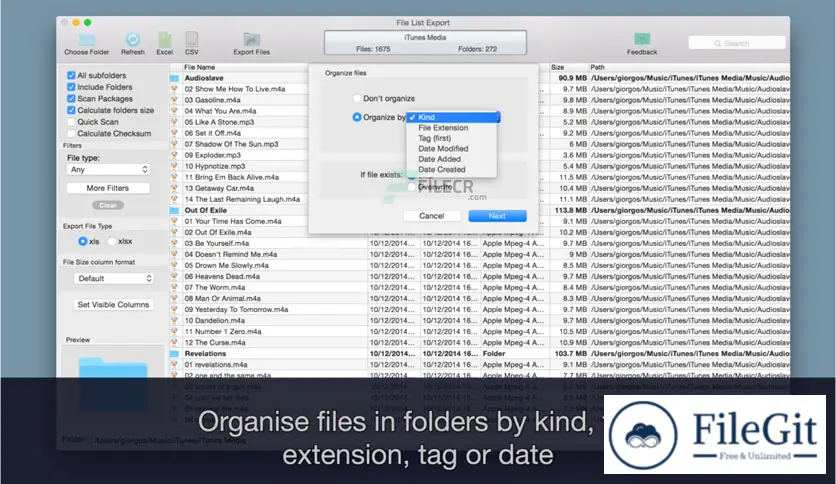The image size is (836, 484).
Task: Select the row 11 Number 1 Zero.m4a
Action: coord(480,332)
